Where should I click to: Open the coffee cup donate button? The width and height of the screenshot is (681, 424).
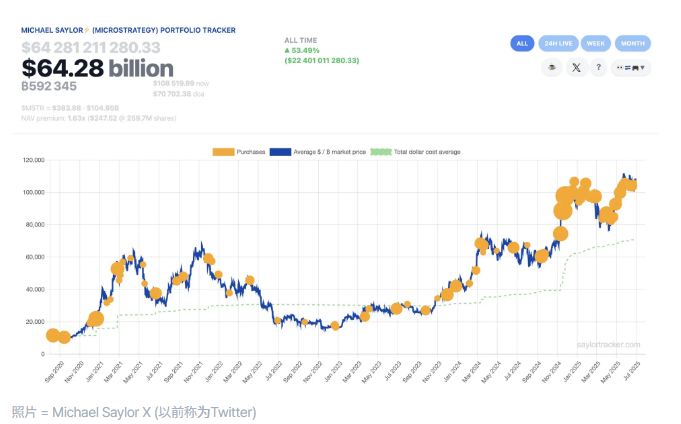[x=552, y=67]
